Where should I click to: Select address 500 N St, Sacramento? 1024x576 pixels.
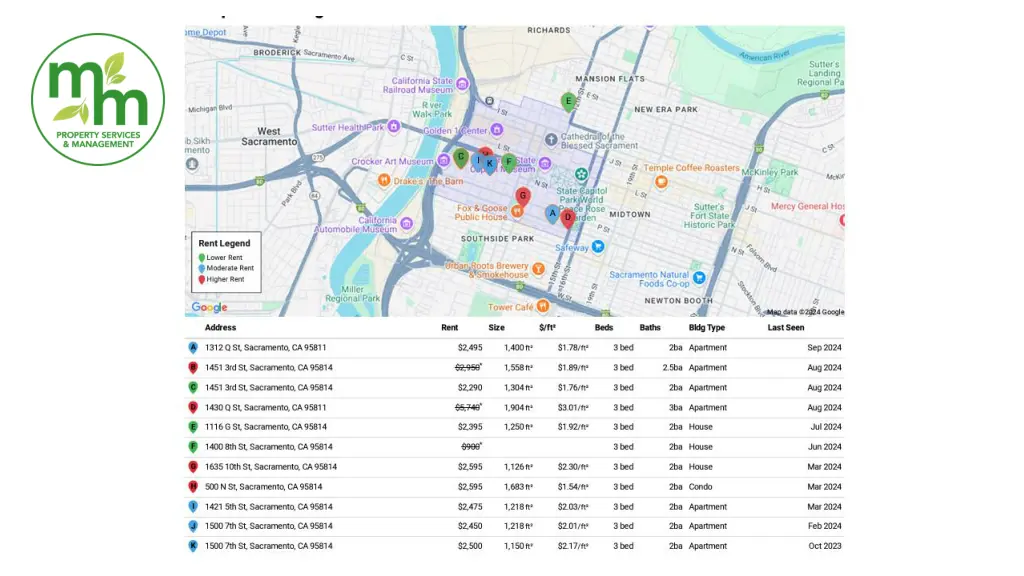(x=263, y=487)
